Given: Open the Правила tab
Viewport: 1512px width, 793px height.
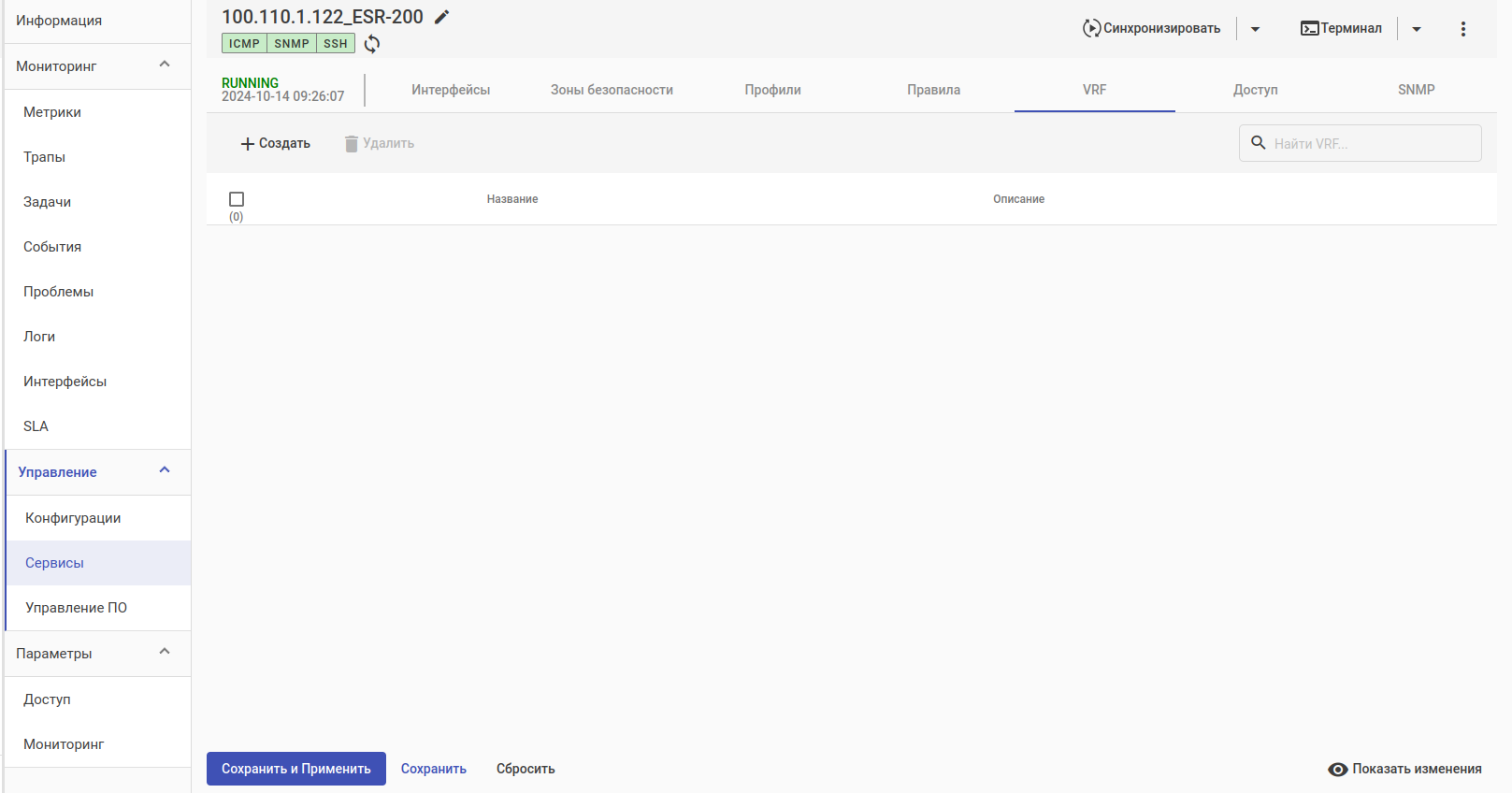Looking at the screenshot, I should (933, 90).
